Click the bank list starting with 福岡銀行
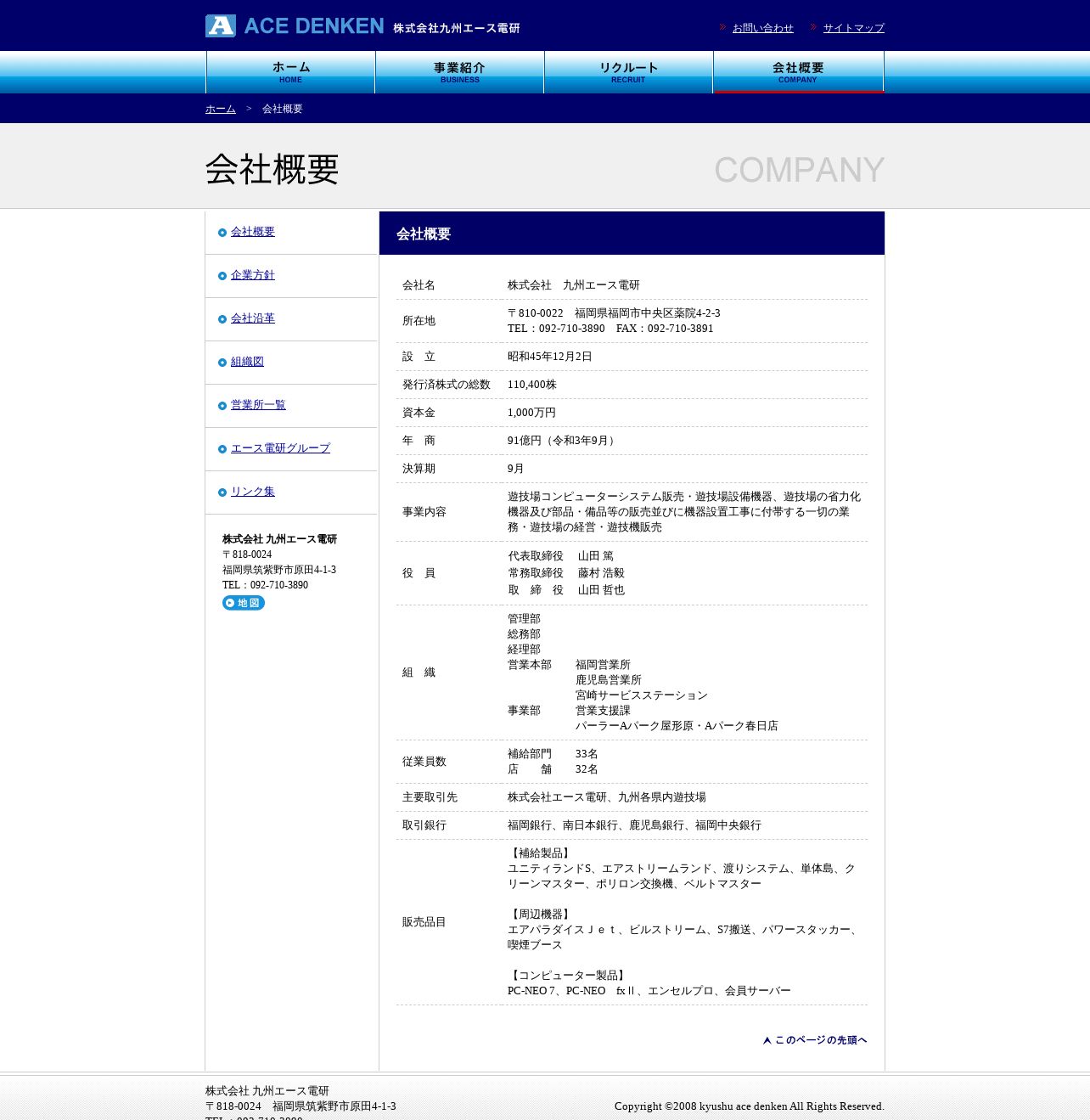The height and width of the screenshot is (1120, 1090). pos(634,825)
